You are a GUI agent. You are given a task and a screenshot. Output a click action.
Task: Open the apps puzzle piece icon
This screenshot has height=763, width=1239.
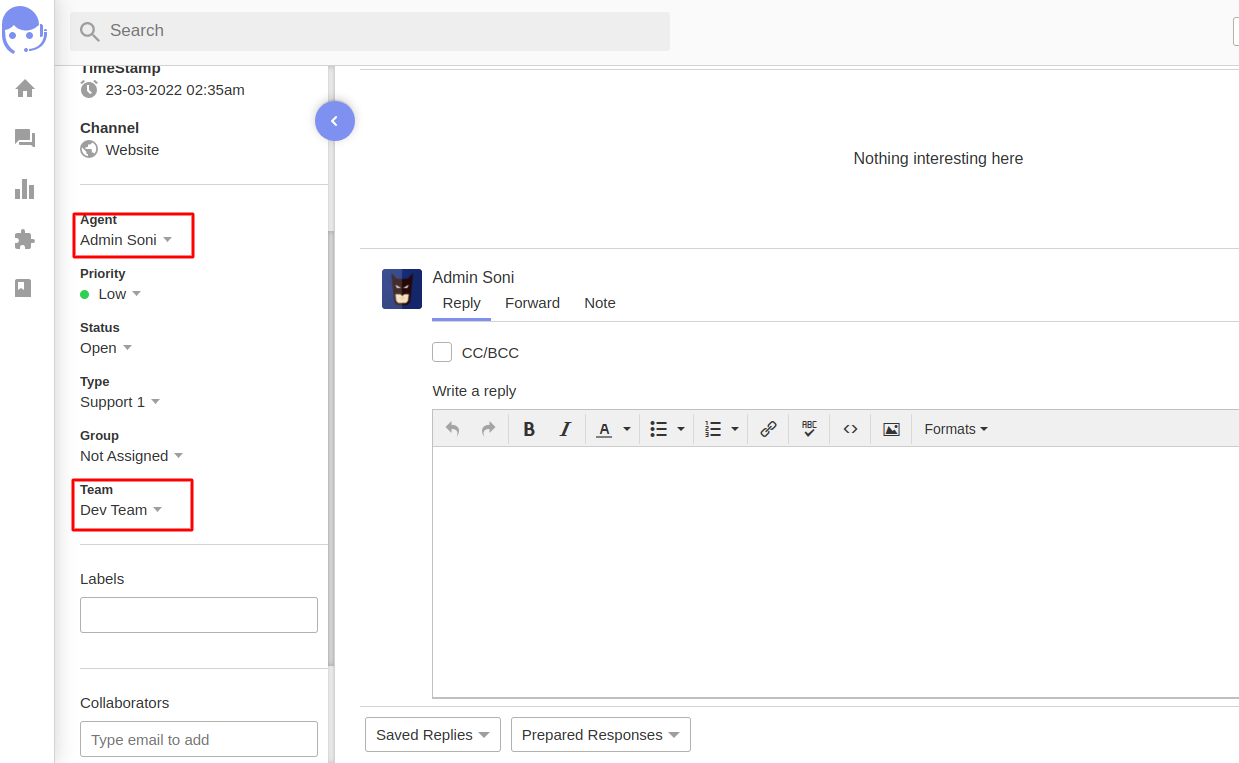coord(25,239)
